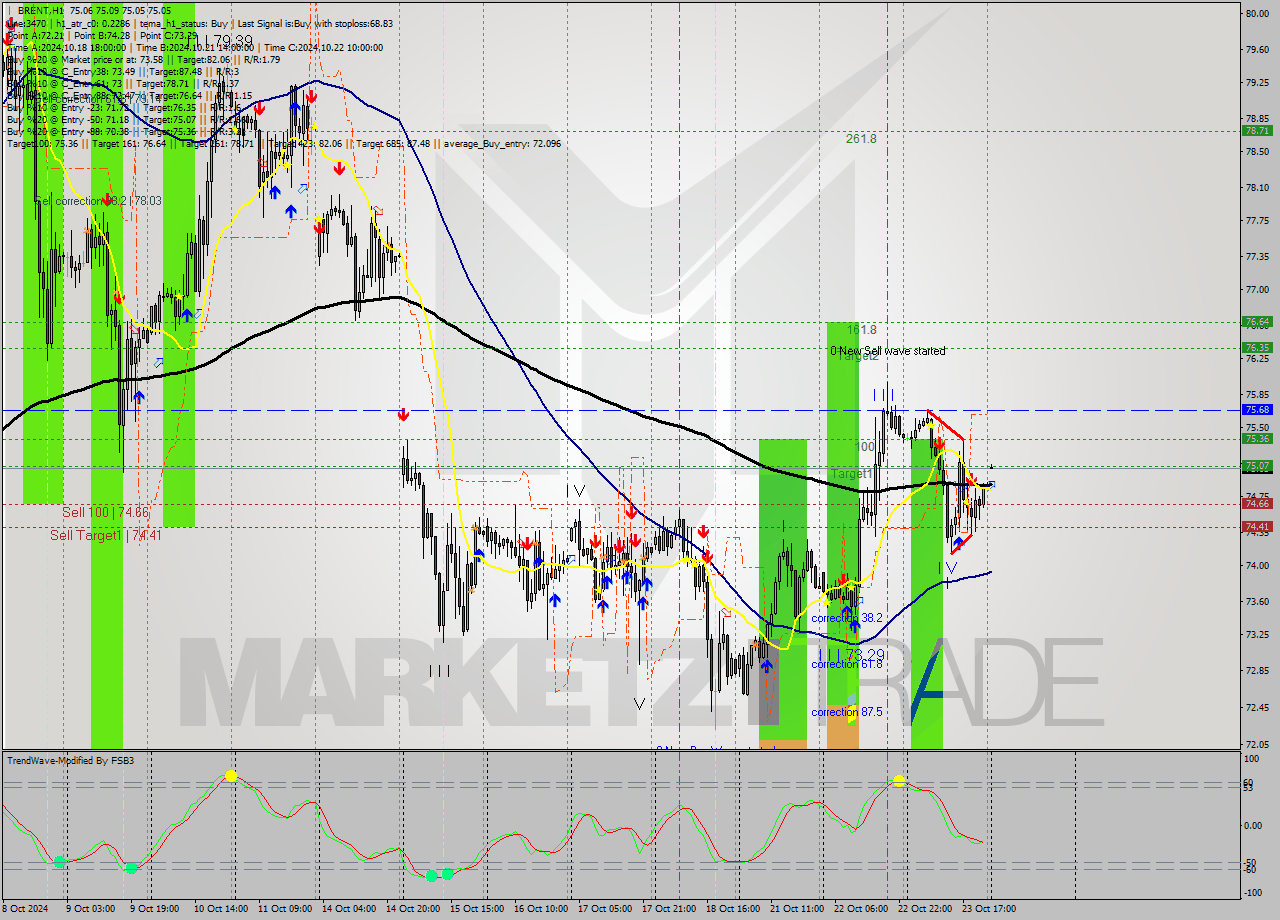Click the 8 Oct 2024 date label
The image size is (1280, 920).
pyautogui.click(x=27, y=909)
